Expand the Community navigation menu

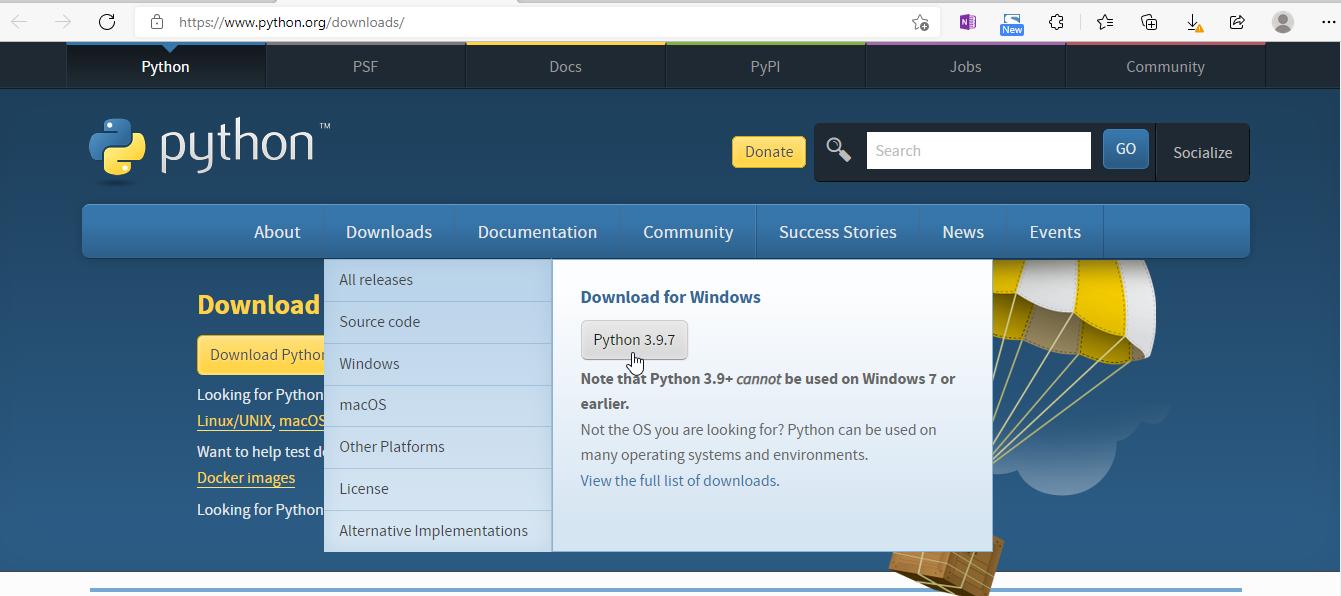point(688,232)
